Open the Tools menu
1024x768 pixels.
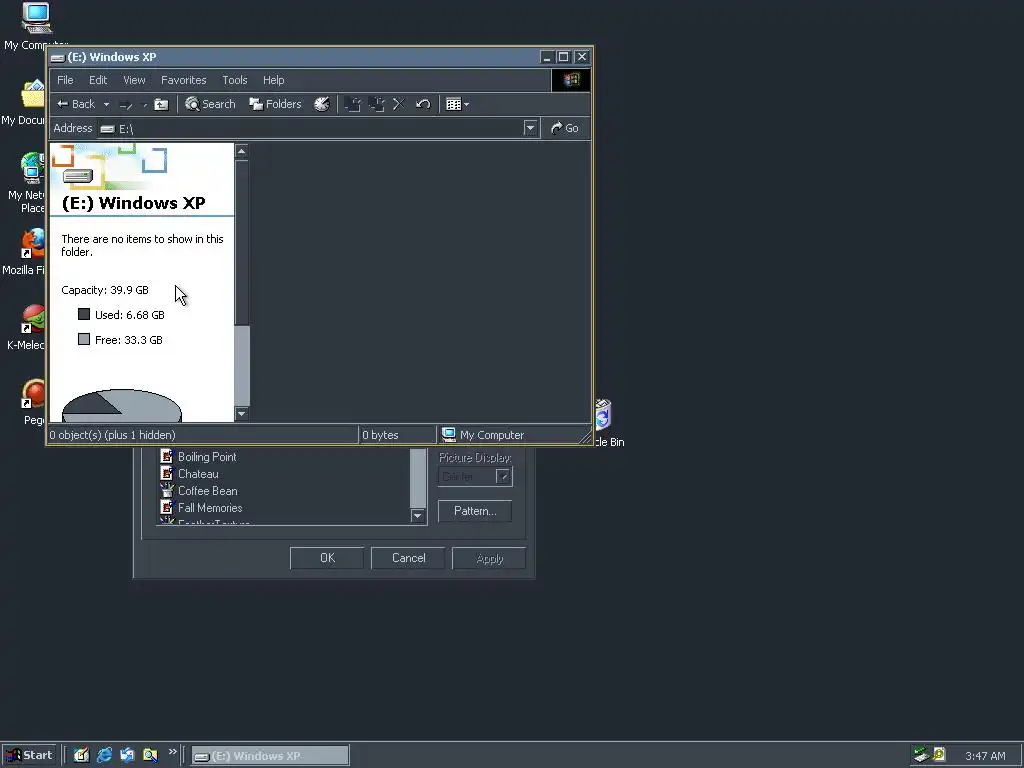point(234,80)
